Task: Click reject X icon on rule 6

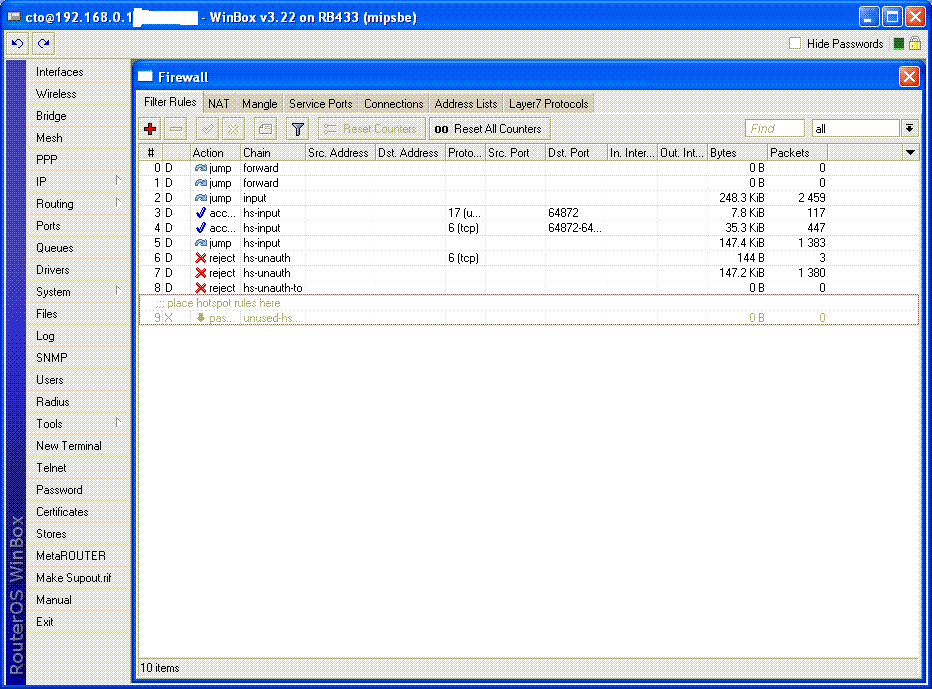Action: tap(201, 258)
